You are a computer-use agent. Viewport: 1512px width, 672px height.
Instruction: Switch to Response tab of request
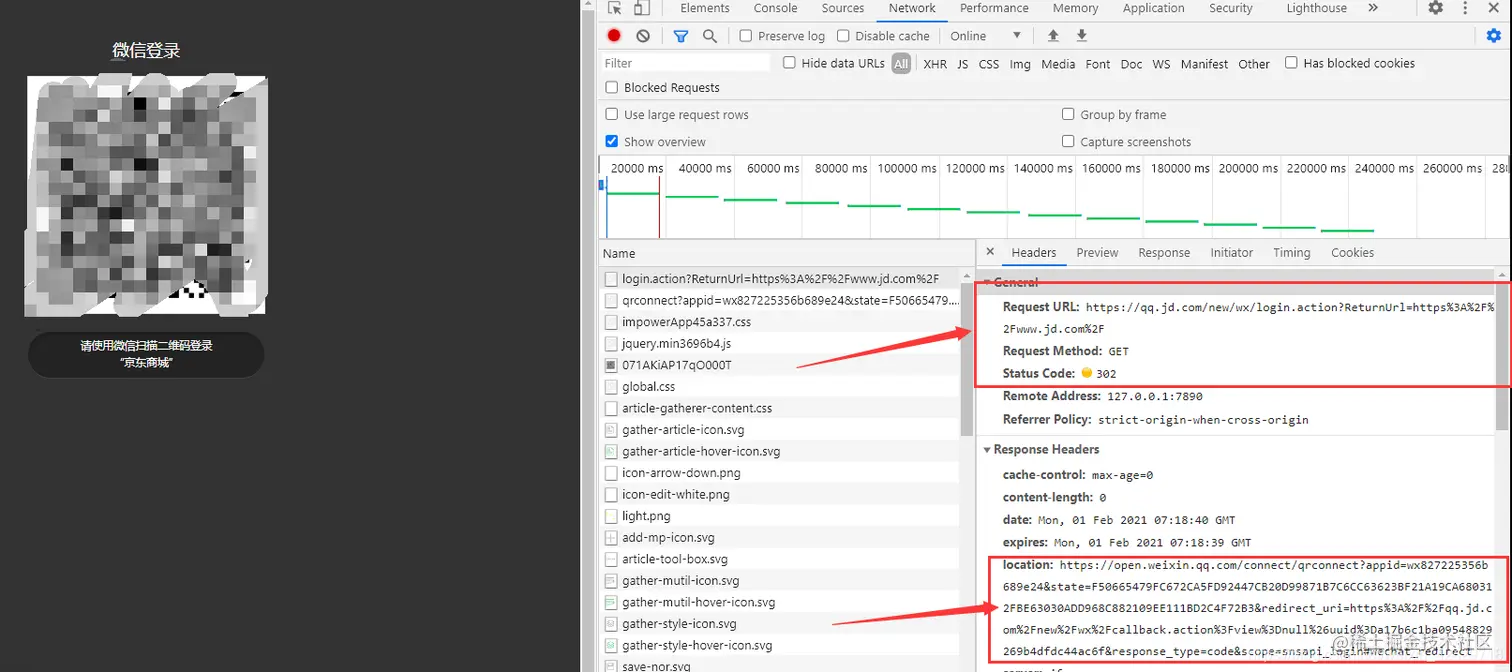click(x=1164, y=253)
